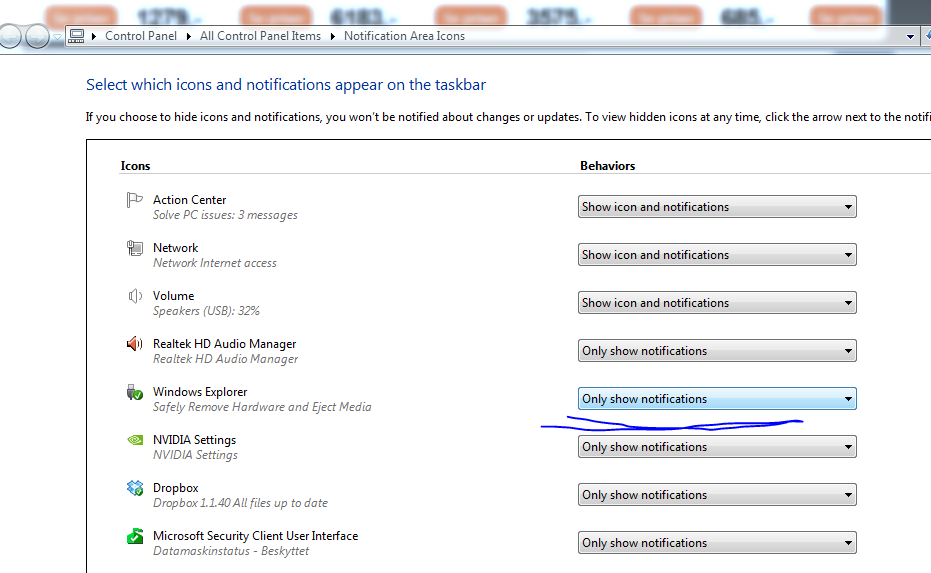Go forward using the Forward arrow button
This screenshot has height=573, width=931.
click(x=37, y=37)
